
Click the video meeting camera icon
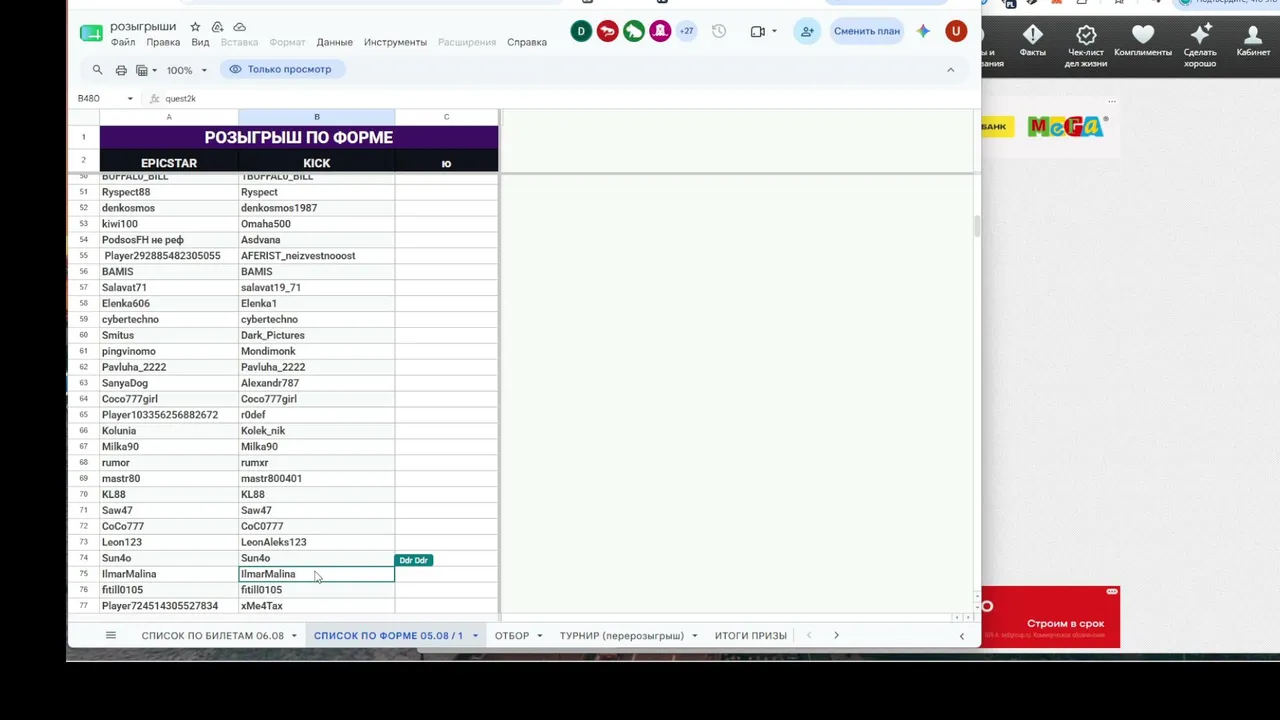tap(757, 31)
